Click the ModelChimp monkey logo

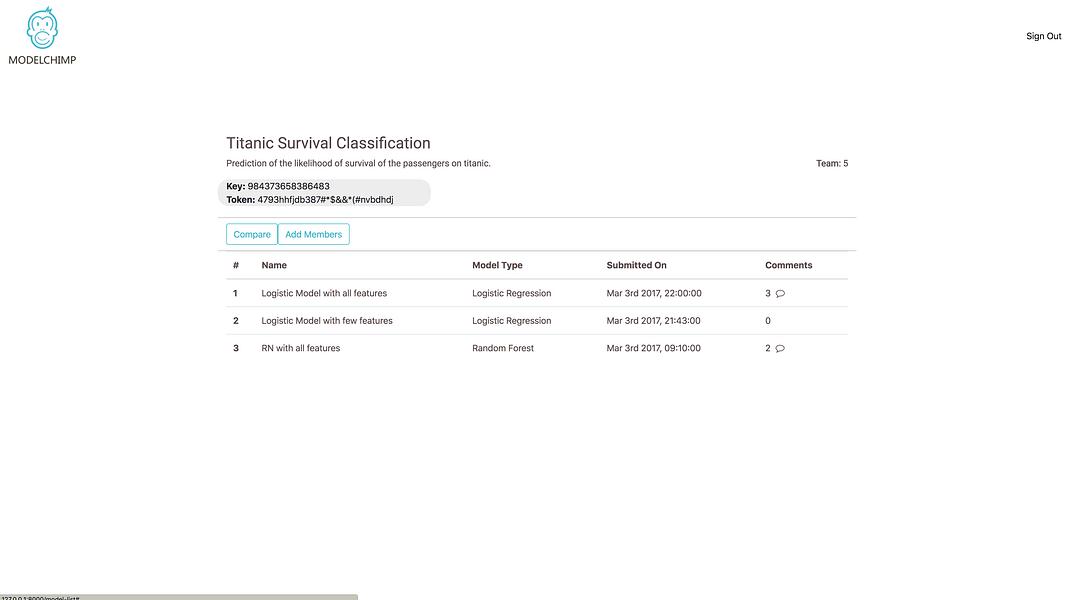click(42, 28)
